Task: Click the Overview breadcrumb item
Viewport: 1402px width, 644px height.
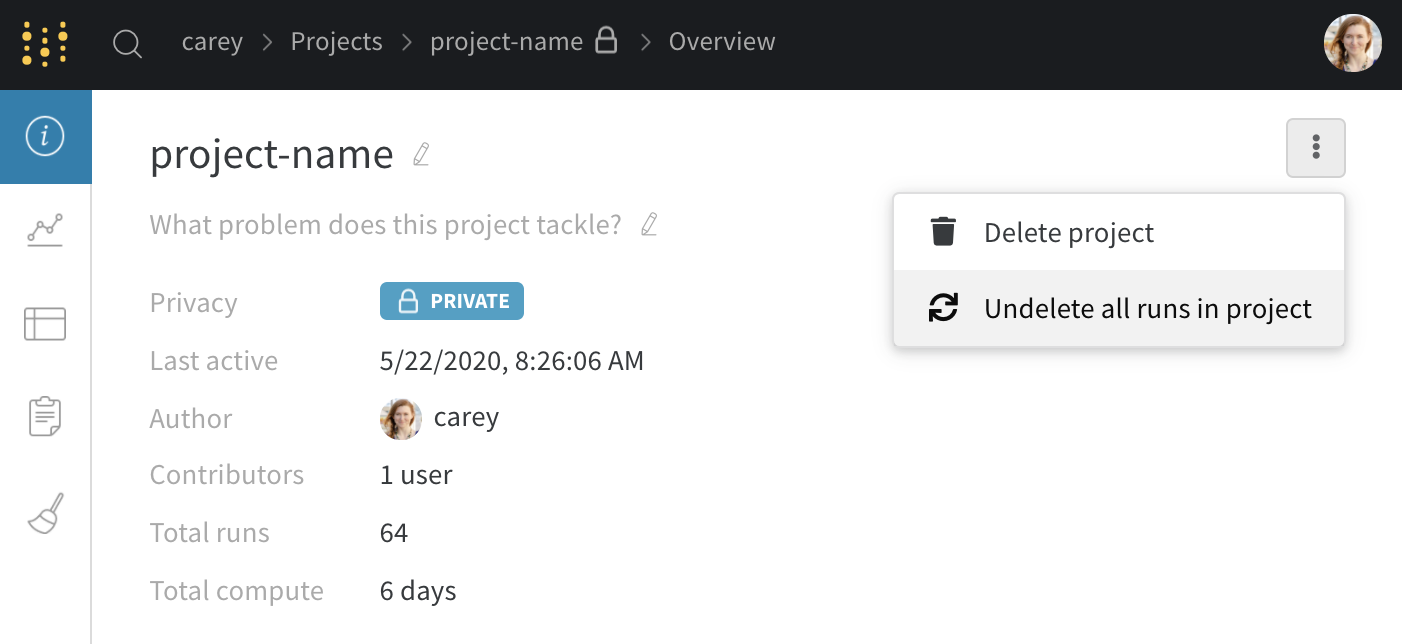Action: click(721, 42)
